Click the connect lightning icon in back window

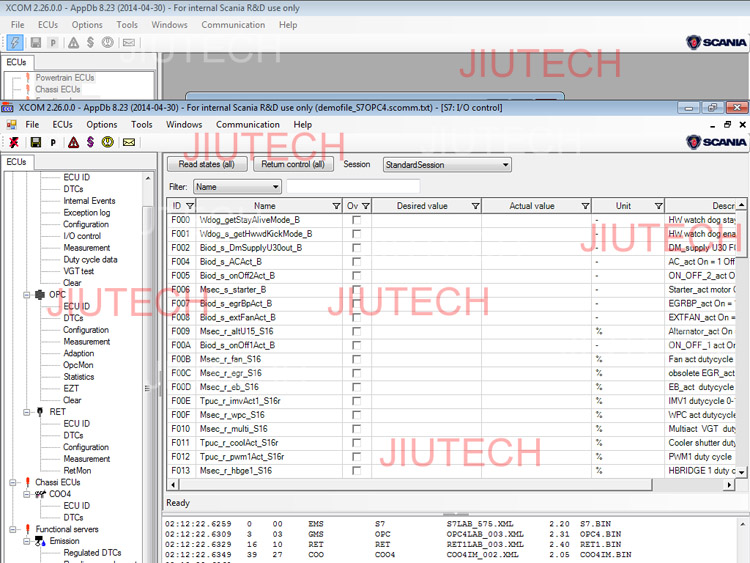tap(15, 43)
